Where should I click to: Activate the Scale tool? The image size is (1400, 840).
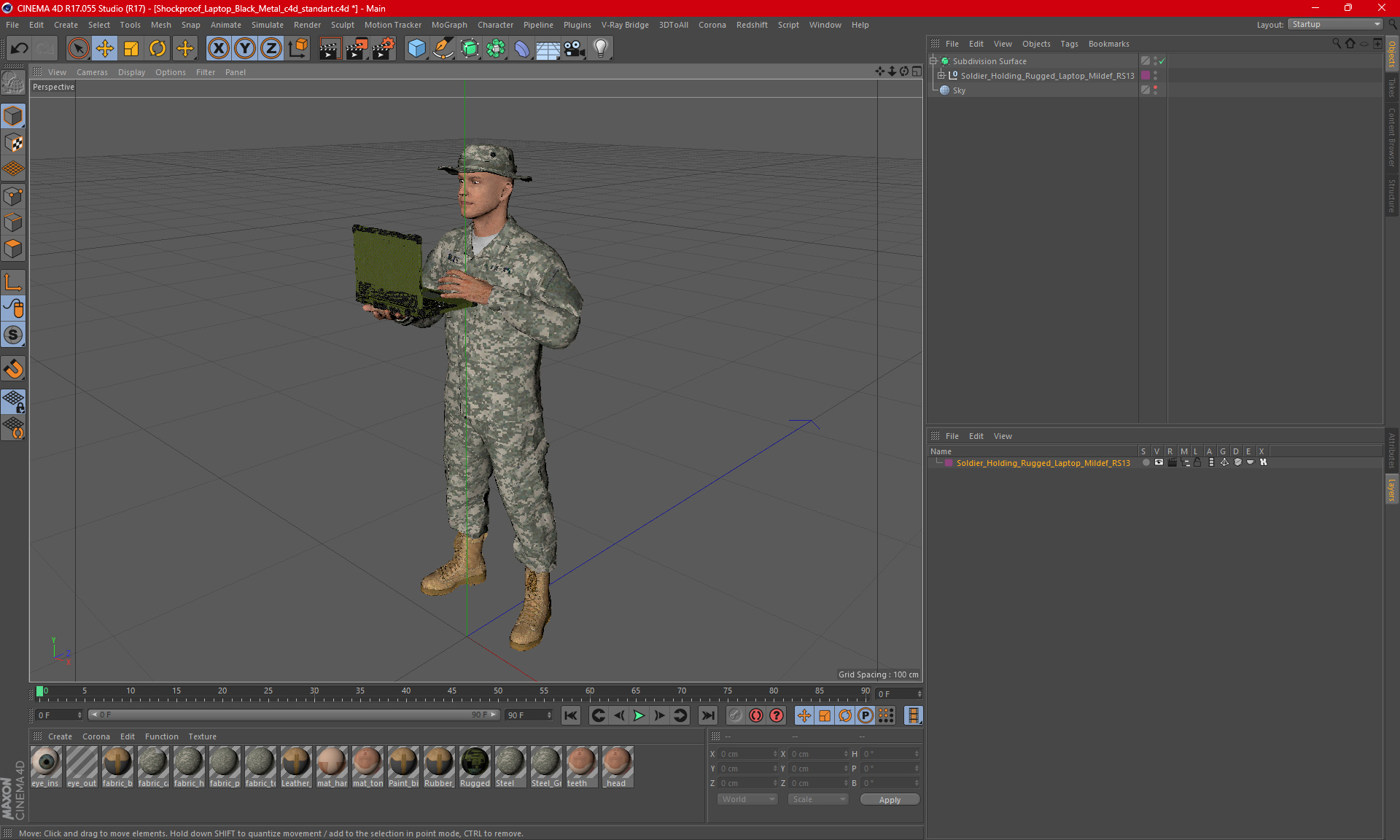(131, 49)
